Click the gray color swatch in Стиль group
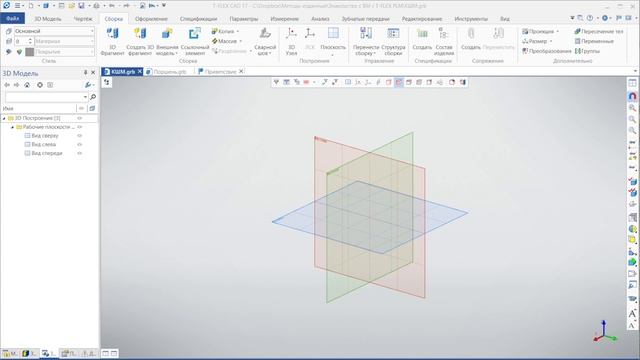Screen dimensions: 640x360 [x=29, y=52]
